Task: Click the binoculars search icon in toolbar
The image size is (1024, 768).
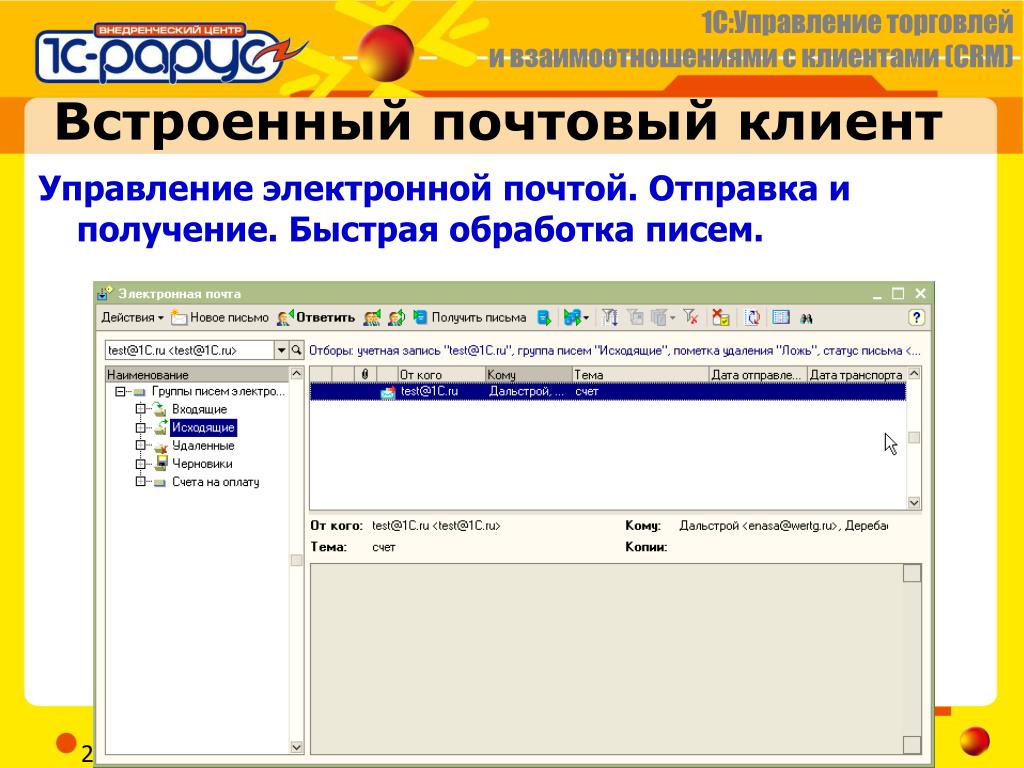Action: click(806, 318)
